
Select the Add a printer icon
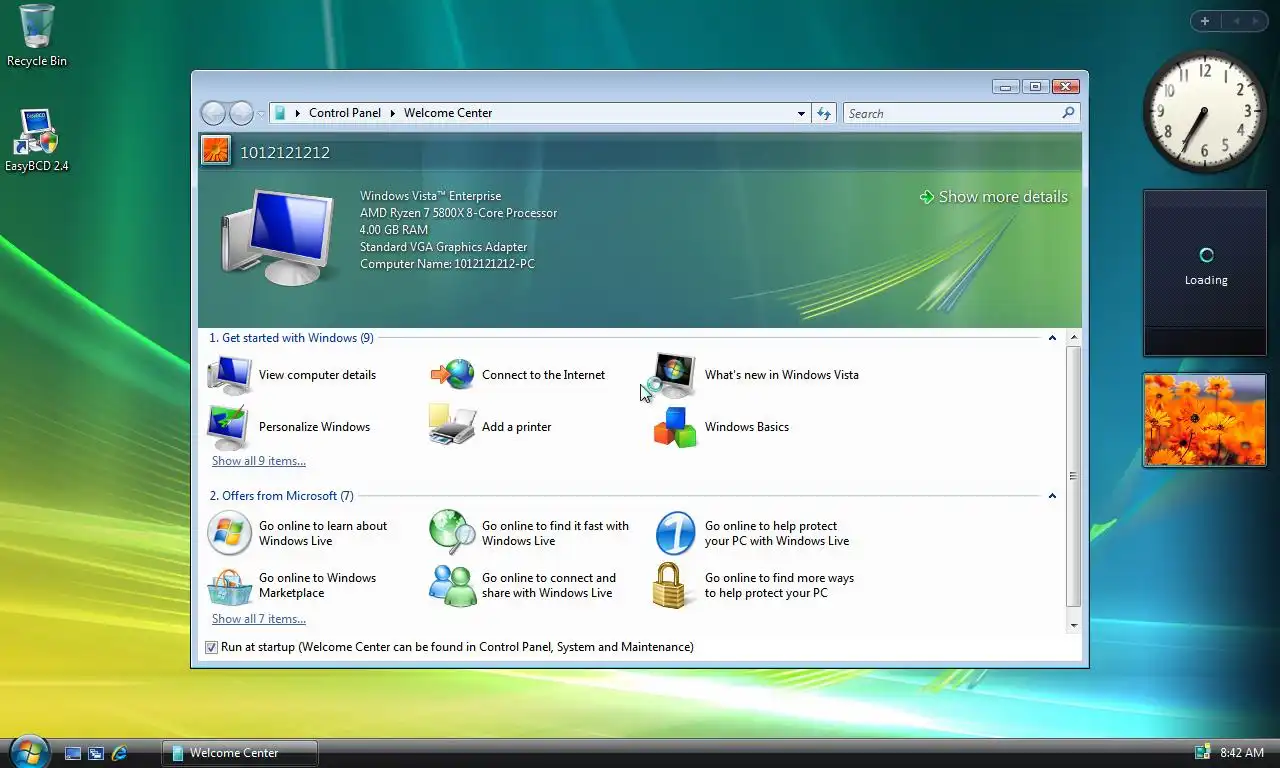tap(453, 425)
